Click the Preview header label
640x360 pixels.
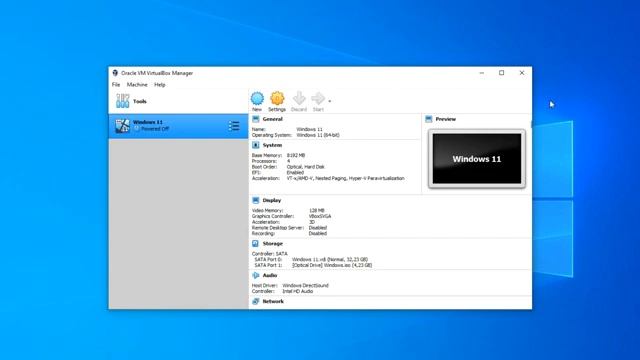point(446,119)
